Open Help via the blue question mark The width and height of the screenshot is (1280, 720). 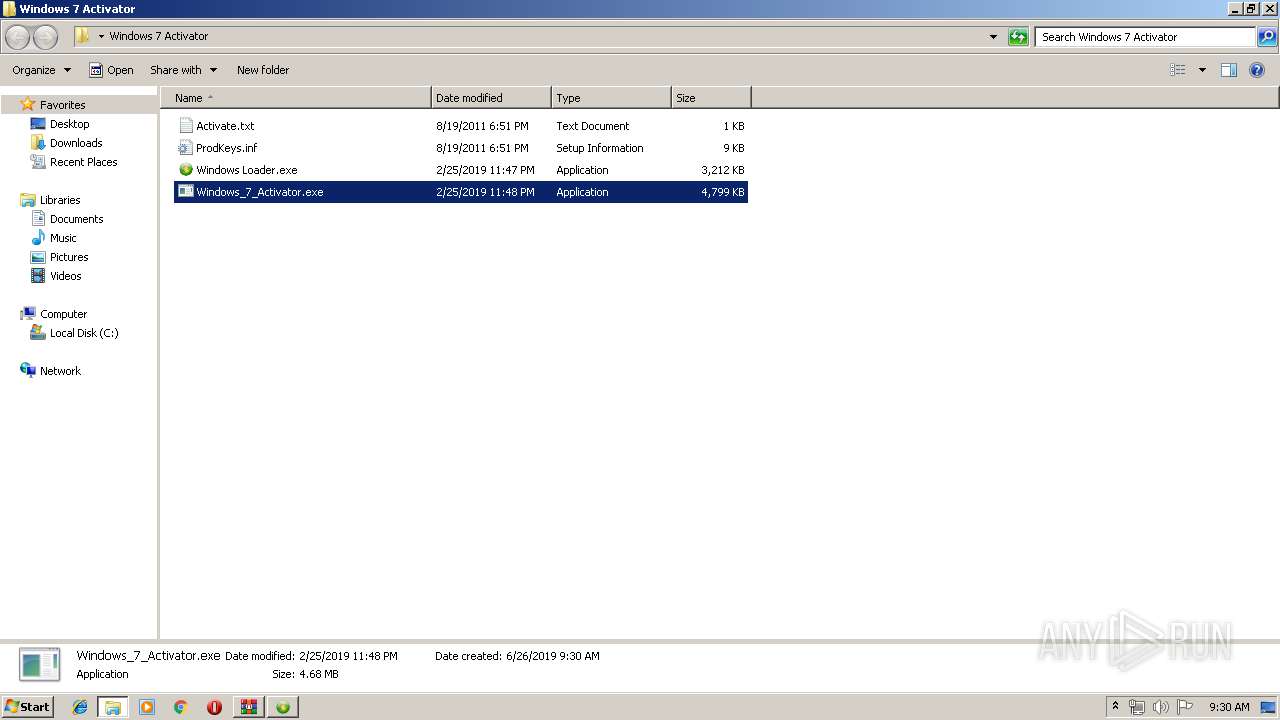(x=1257, y=70)
